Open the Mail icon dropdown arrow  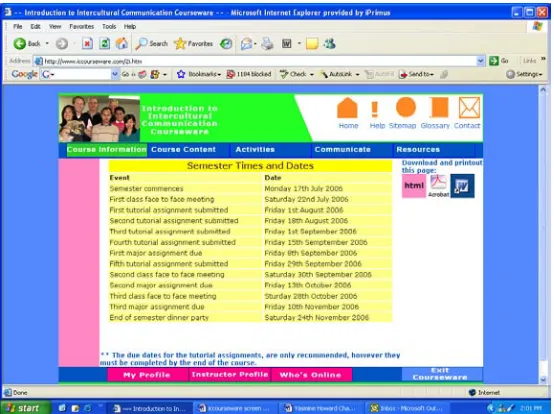tap(255, 44)
